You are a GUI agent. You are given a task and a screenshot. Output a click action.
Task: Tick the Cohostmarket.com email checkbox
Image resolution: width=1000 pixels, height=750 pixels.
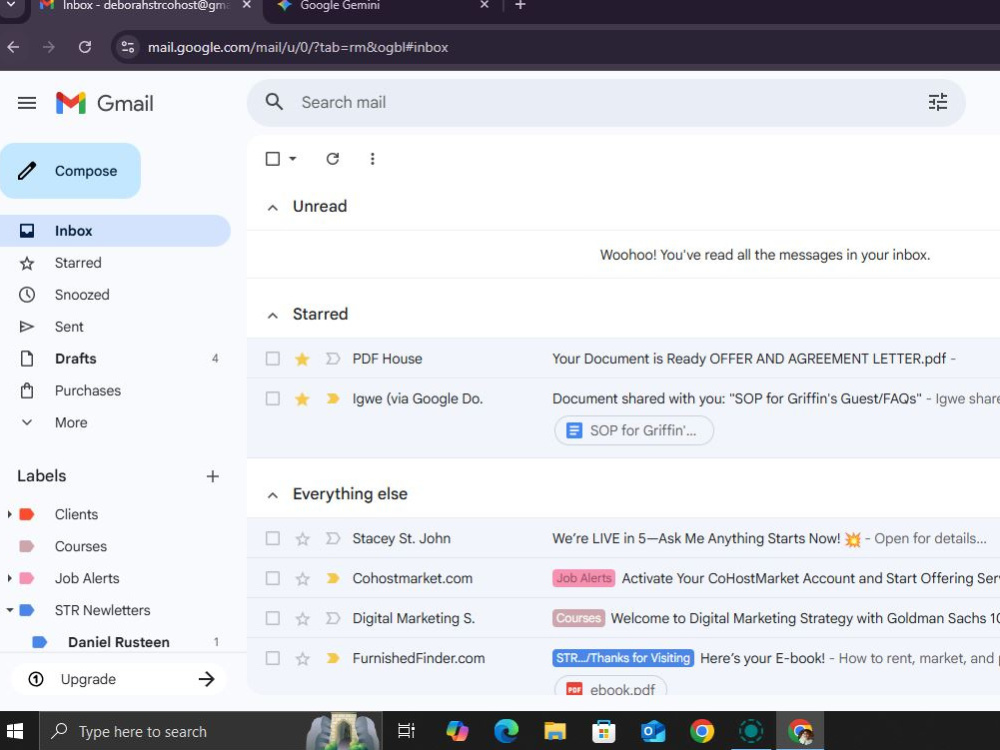tap(272, 578)
